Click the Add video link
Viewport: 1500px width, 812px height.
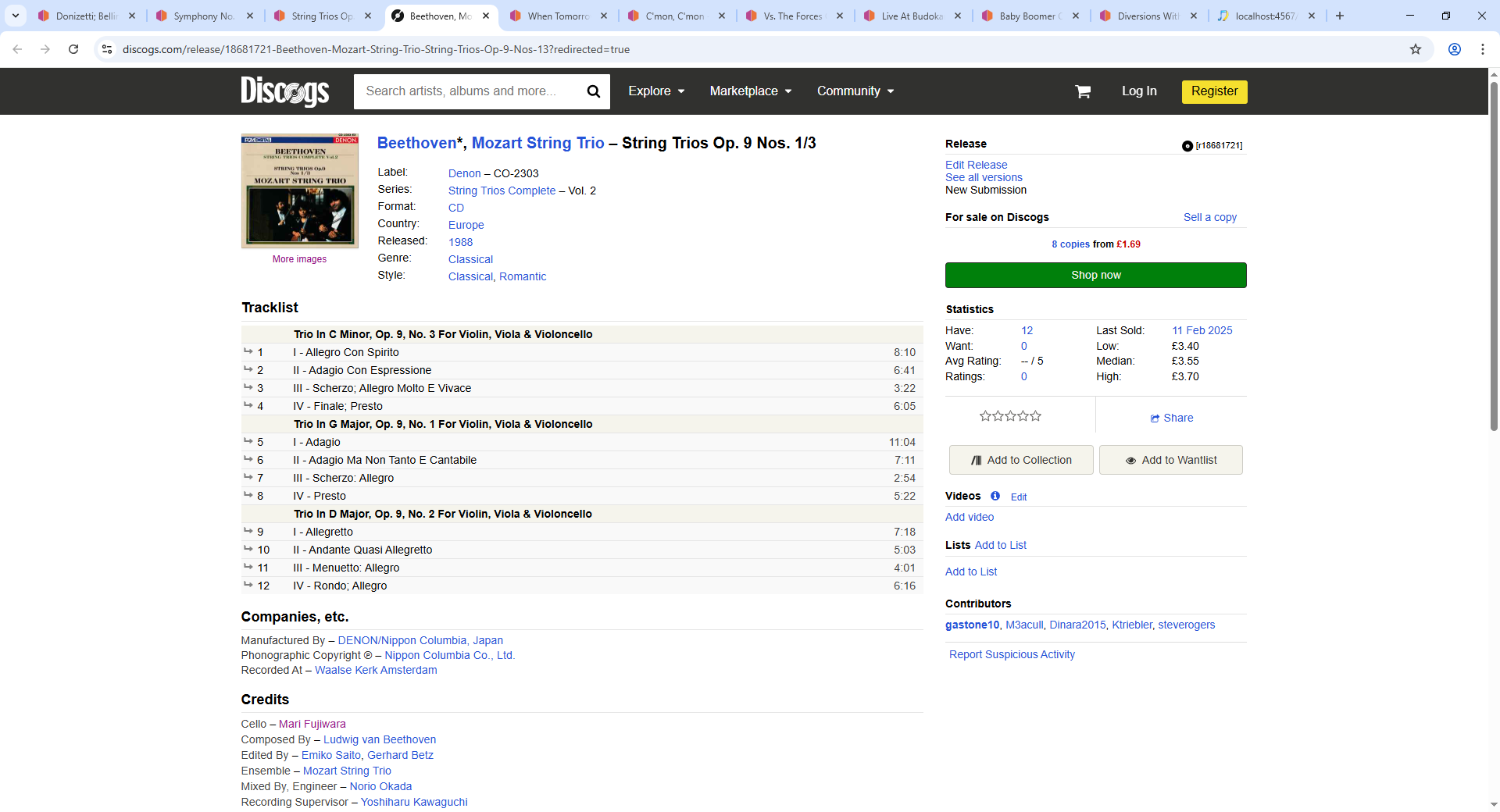coord(970,517)
